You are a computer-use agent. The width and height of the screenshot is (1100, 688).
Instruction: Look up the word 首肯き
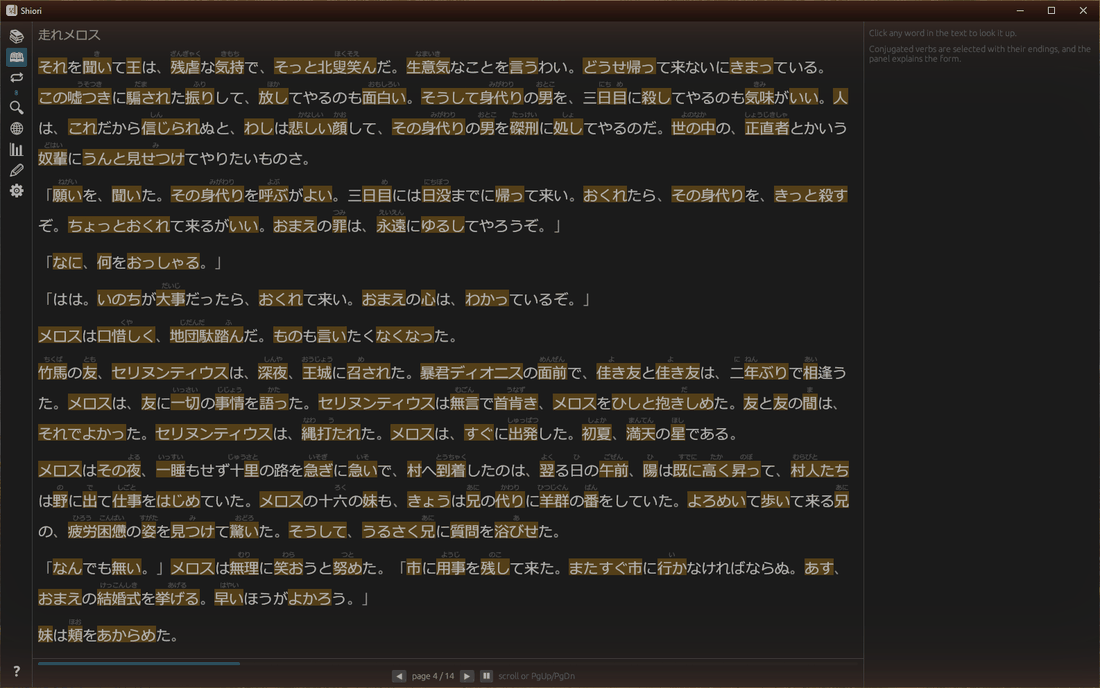[x=516, y=403]
